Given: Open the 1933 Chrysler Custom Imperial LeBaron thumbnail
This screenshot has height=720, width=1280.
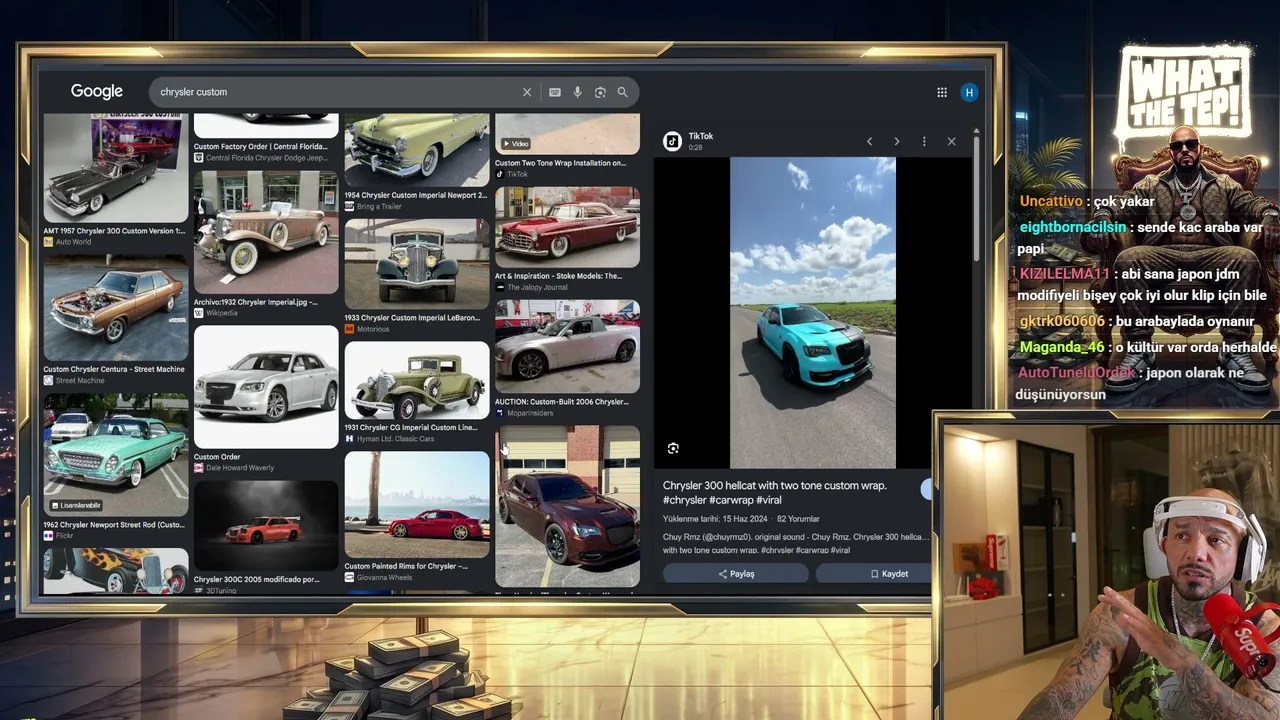Looking at the screenshot, I should click(x=417, y=264).
